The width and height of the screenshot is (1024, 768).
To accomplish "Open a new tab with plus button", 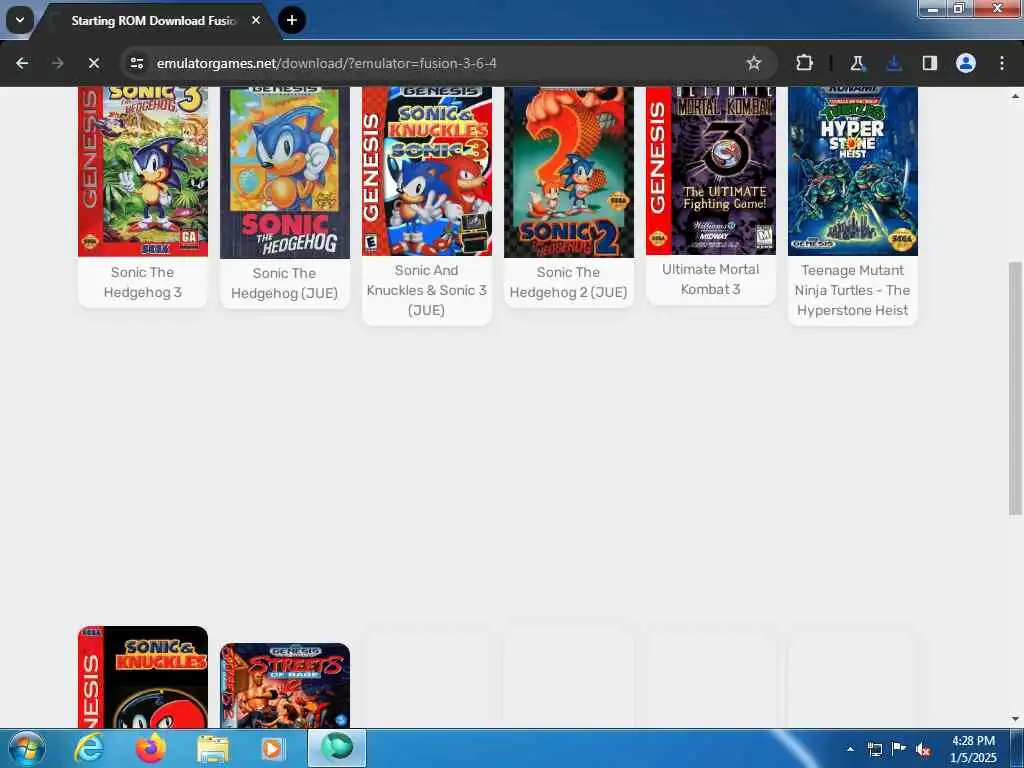I will click(292, 20).
